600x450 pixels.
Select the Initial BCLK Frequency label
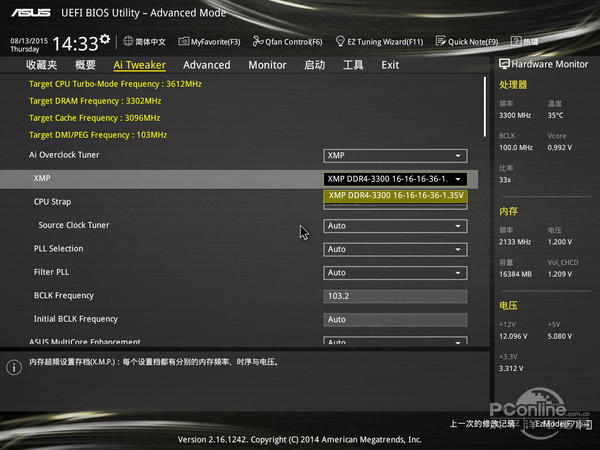(x=76, y=319)
